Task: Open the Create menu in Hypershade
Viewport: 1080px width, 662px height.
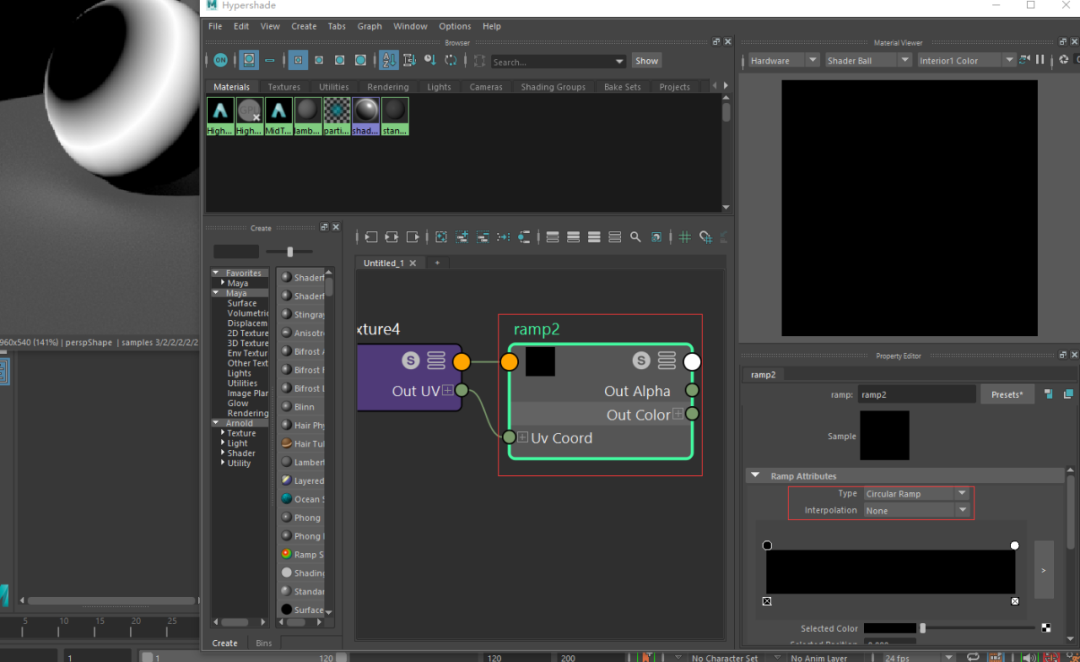Action: tap(304, 26)
